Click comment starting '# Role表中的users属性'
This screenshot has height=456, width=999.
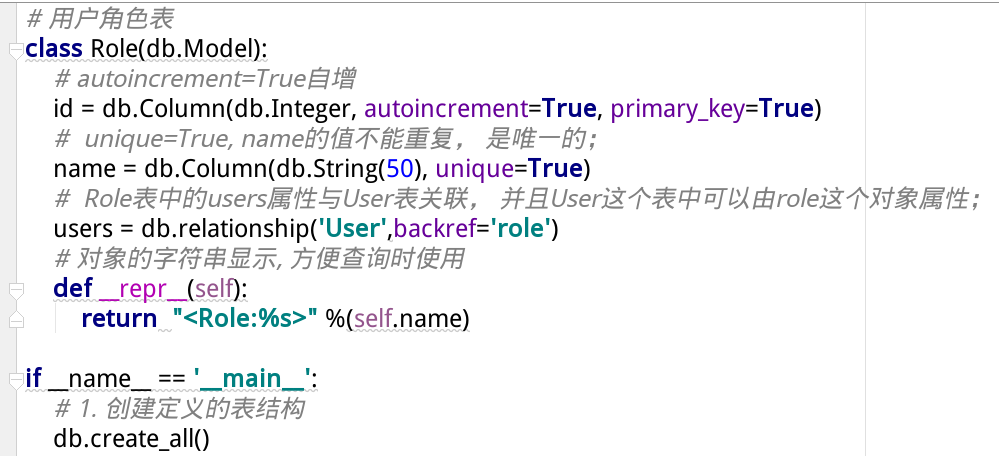(517, 199)
